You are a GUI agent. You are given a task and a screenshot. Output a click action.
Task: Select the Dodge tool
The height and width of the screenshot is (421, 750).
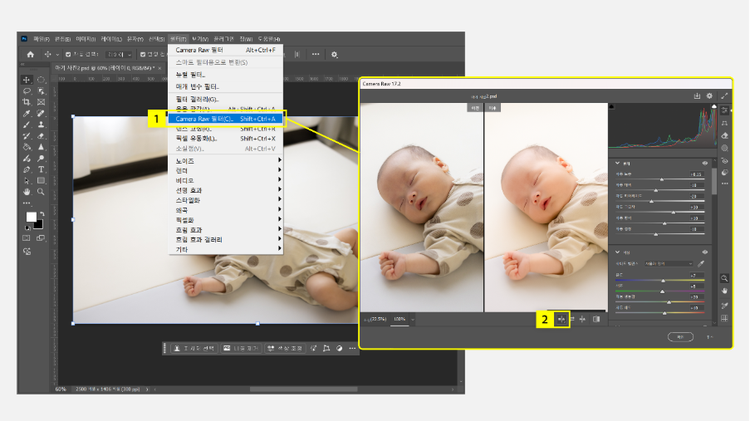41,158
